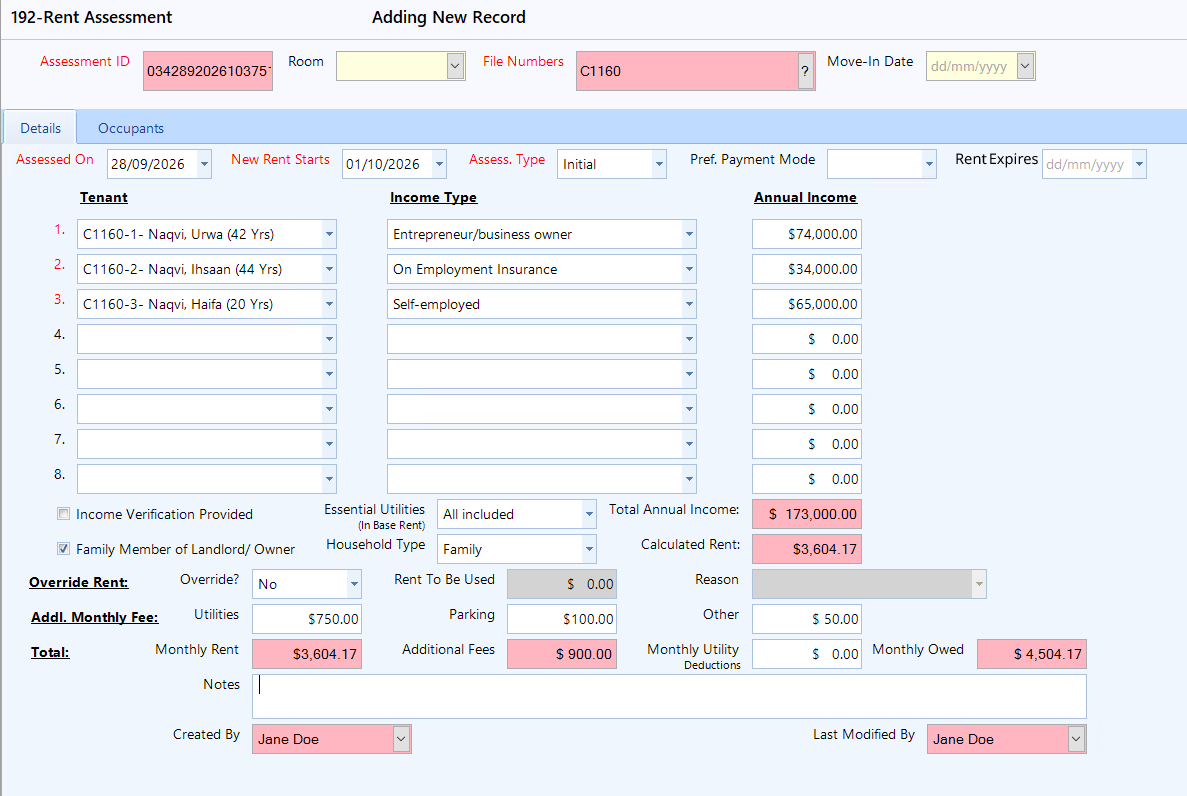Viewport: 1187px width, 796px height.
Task: Click the Assessment ID field
Action: coord(208,71)
